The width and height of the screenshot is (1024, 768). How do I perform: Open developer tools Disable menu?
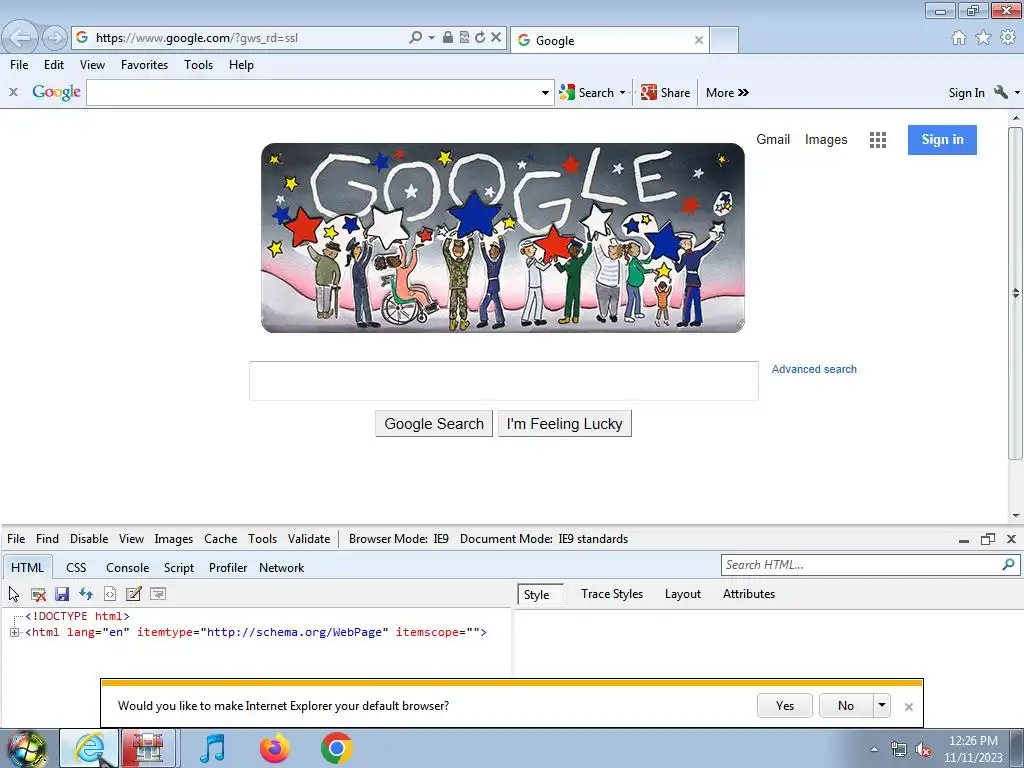[x=89, y=539]
